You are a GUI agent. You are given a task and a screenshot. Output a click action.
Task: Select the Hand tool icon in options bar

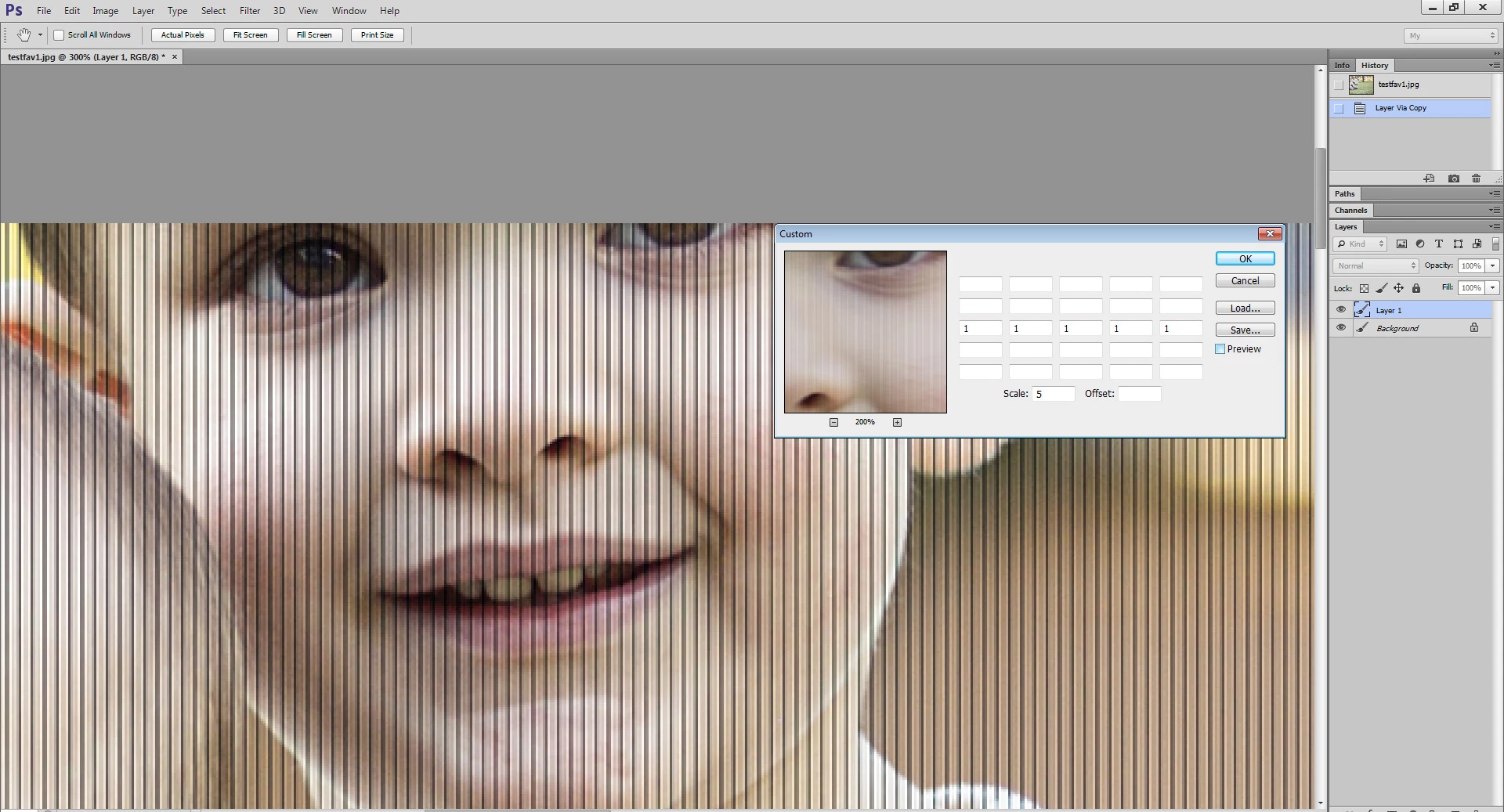(x=24, y=34)
